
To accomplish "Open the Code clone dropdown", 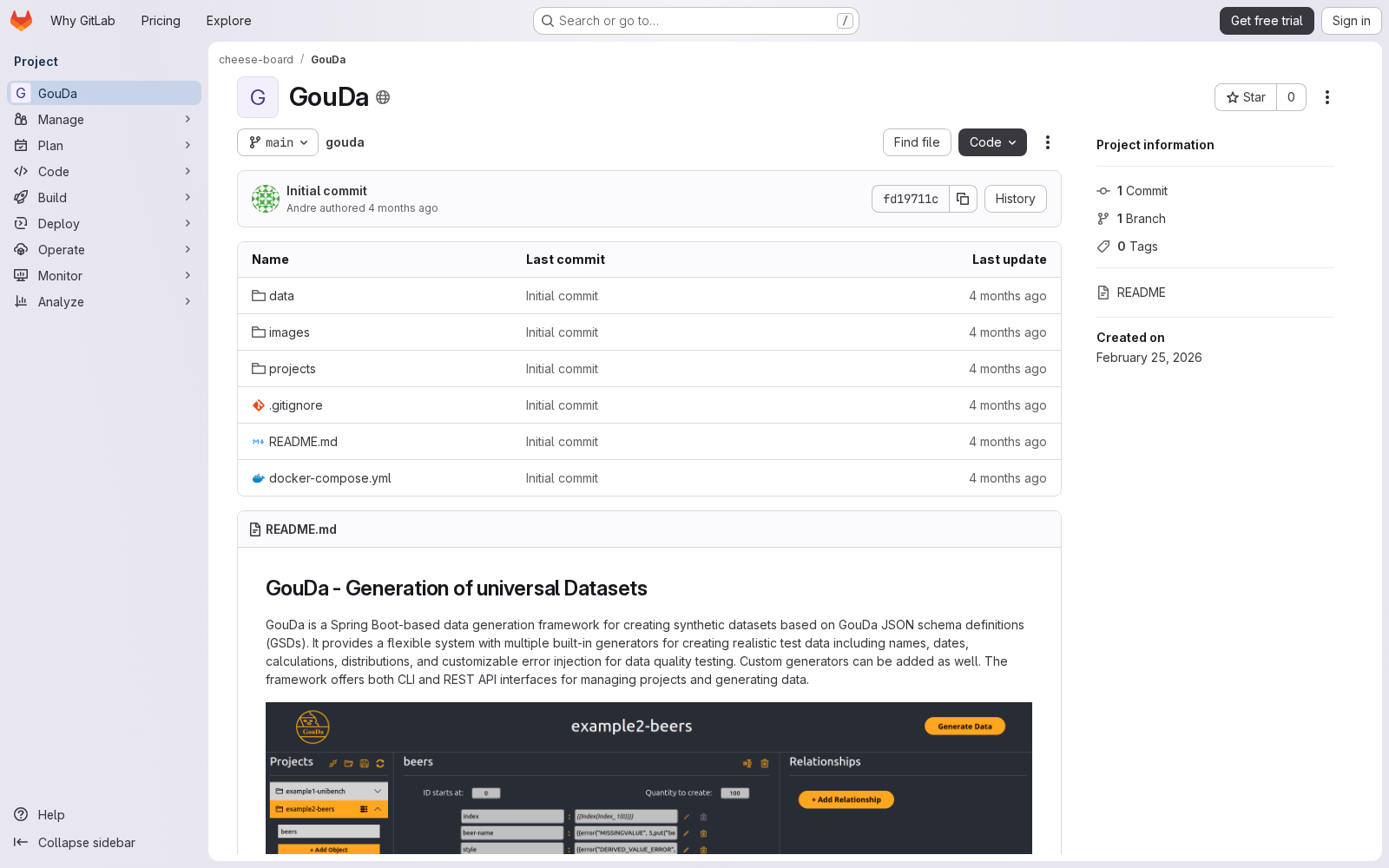I will (992, 142).
